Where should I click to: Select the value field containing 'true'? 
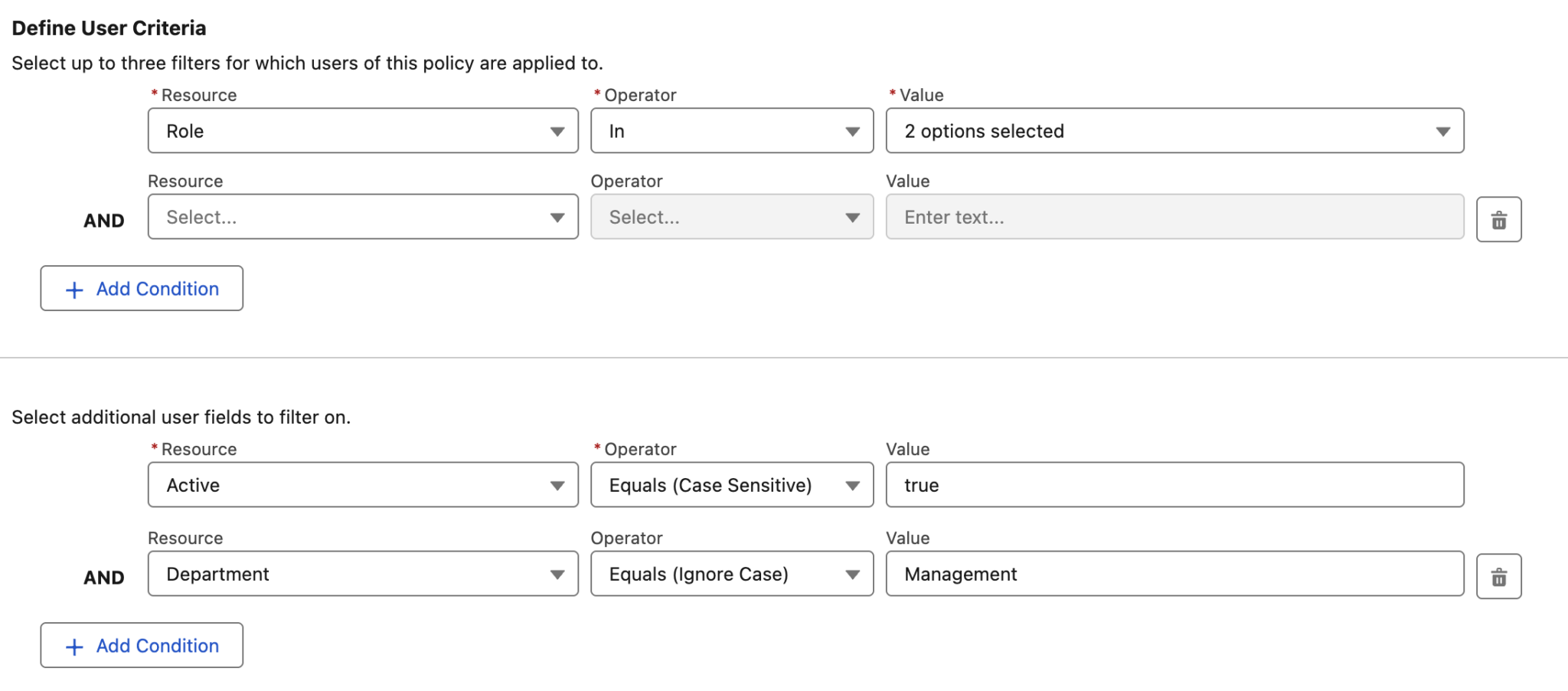coord(1176,485)
